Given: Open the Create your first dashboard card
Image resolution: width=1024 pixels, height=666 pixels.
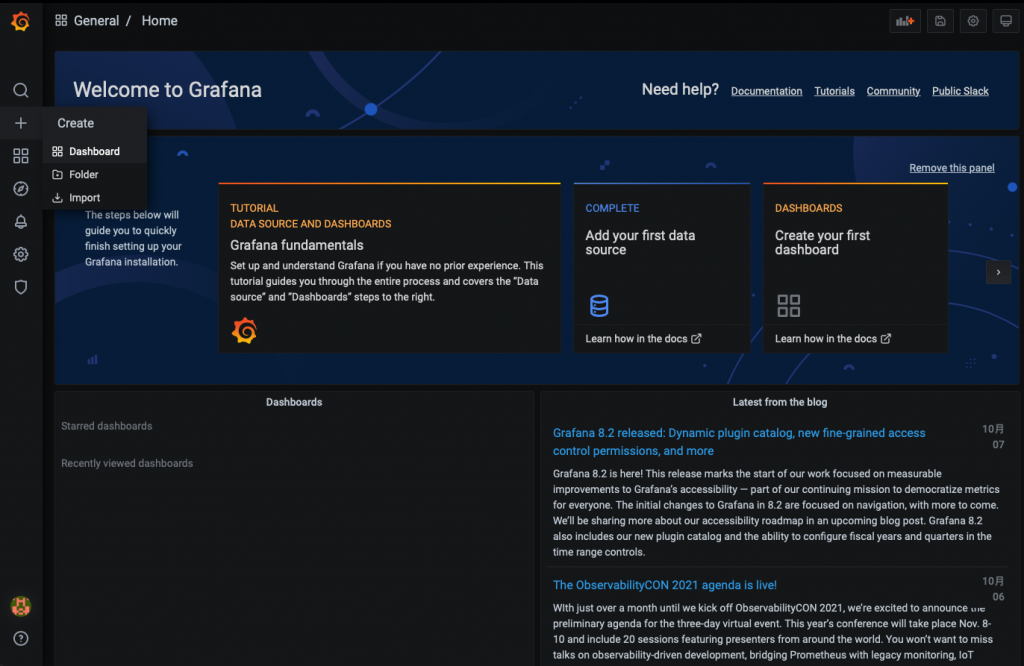Looking at the screenshot, I should click(x=856, y=268).
